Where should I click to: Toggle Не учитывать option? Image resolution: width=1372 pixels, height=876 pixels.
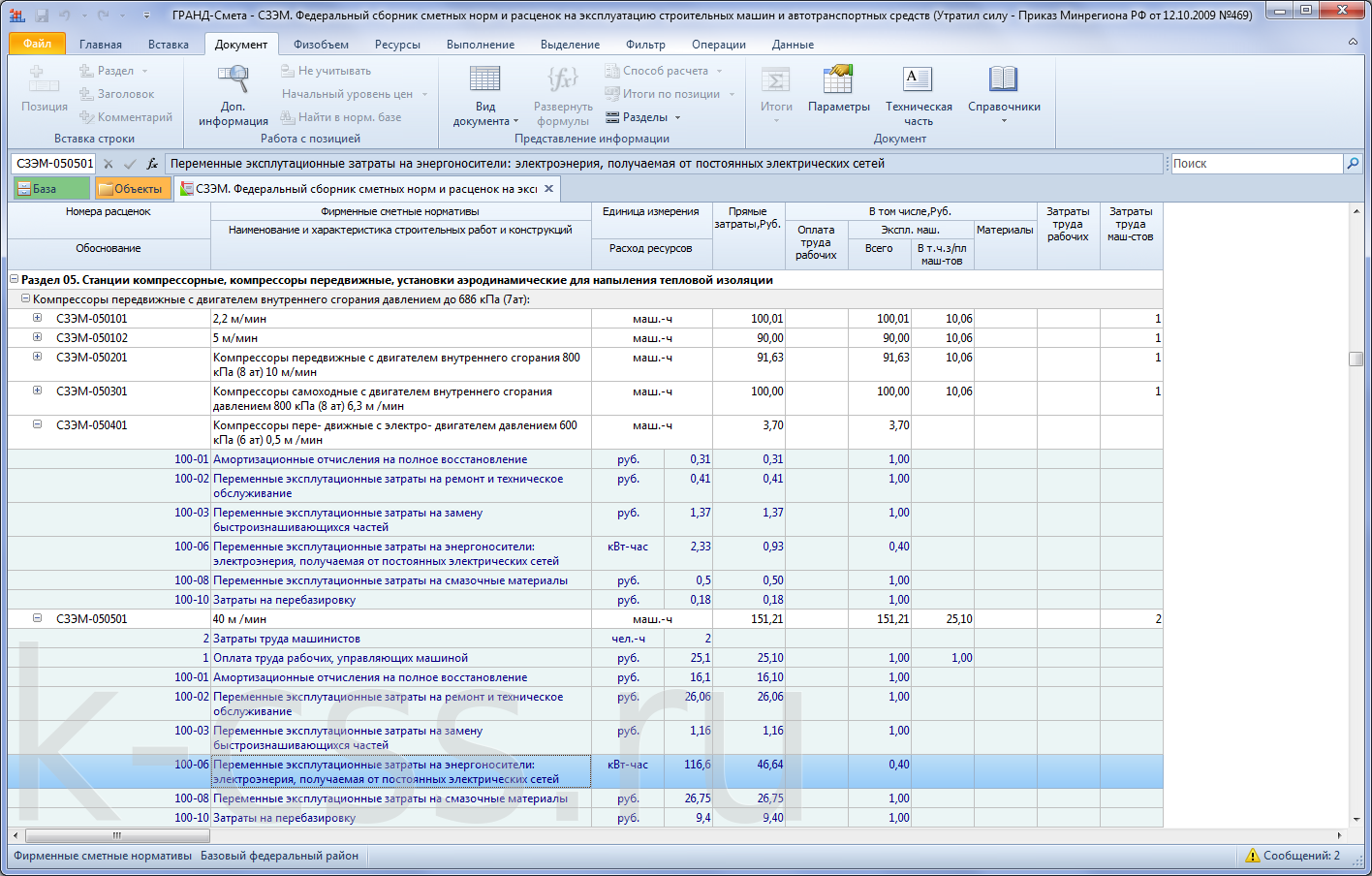tap(326, 71)
